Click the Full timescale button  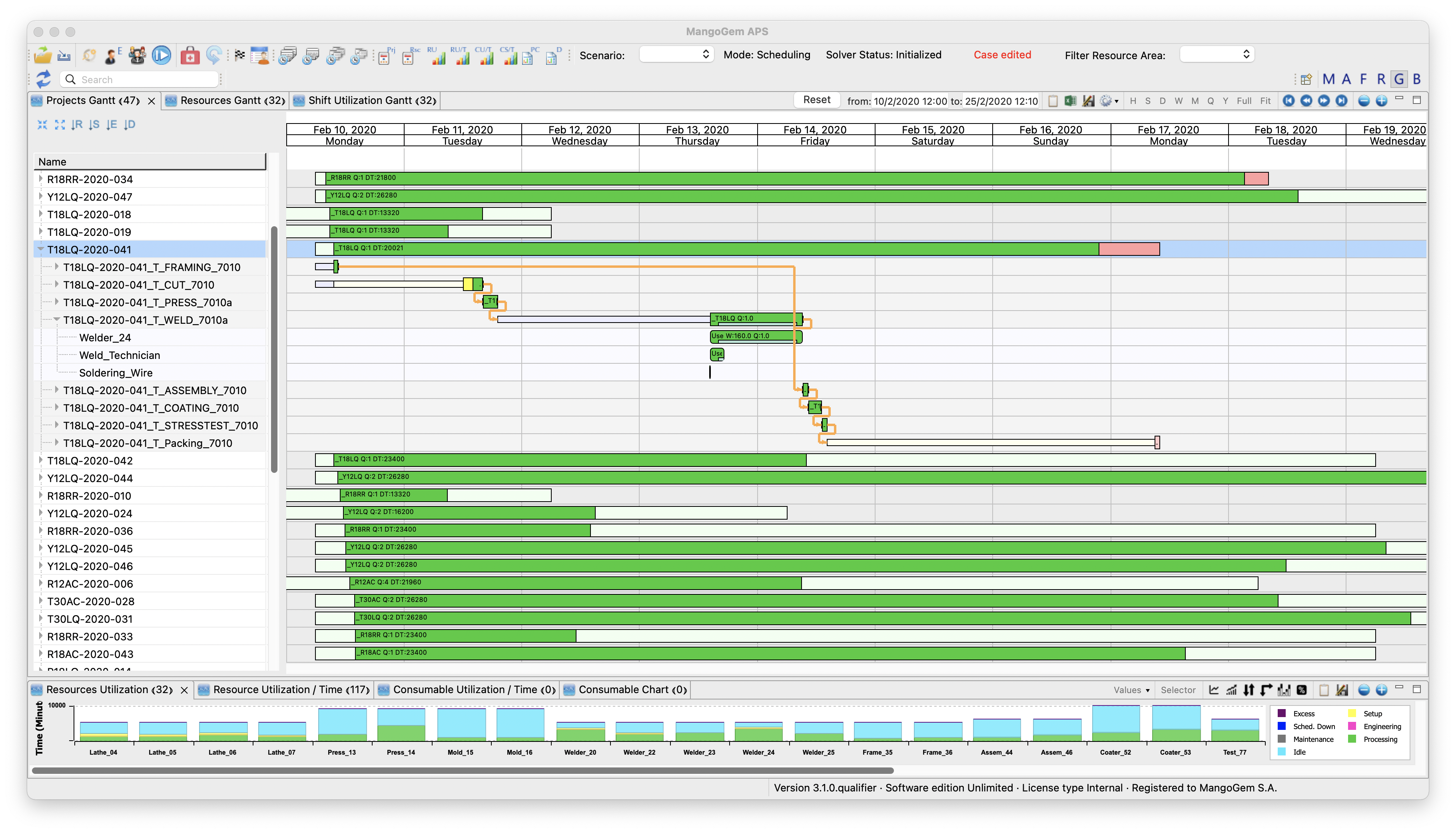point(1244,101)
